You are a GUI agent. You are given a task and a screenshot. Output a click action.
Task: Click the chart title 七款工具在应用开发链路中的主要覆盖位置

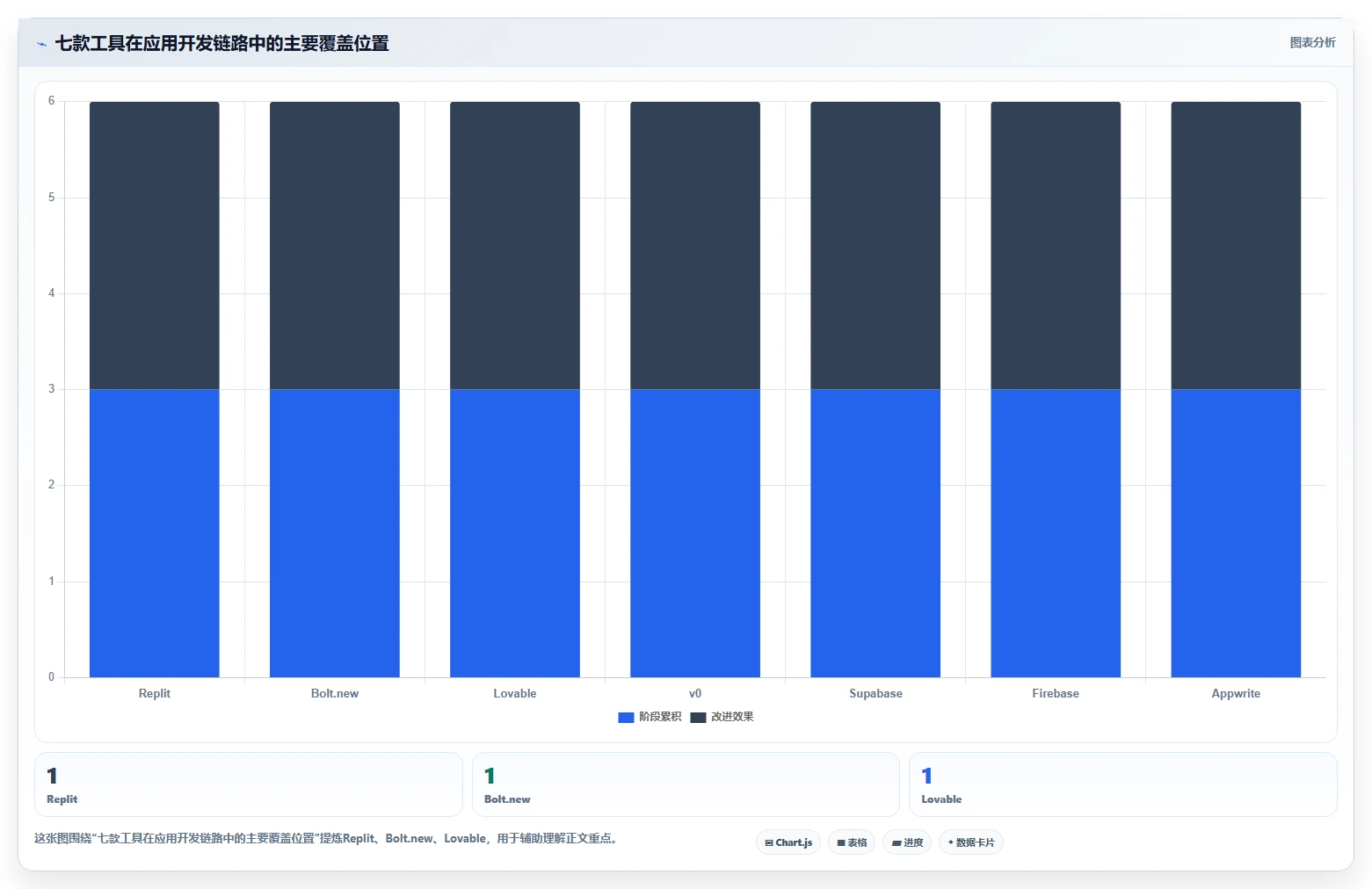[x=222, y=43]
